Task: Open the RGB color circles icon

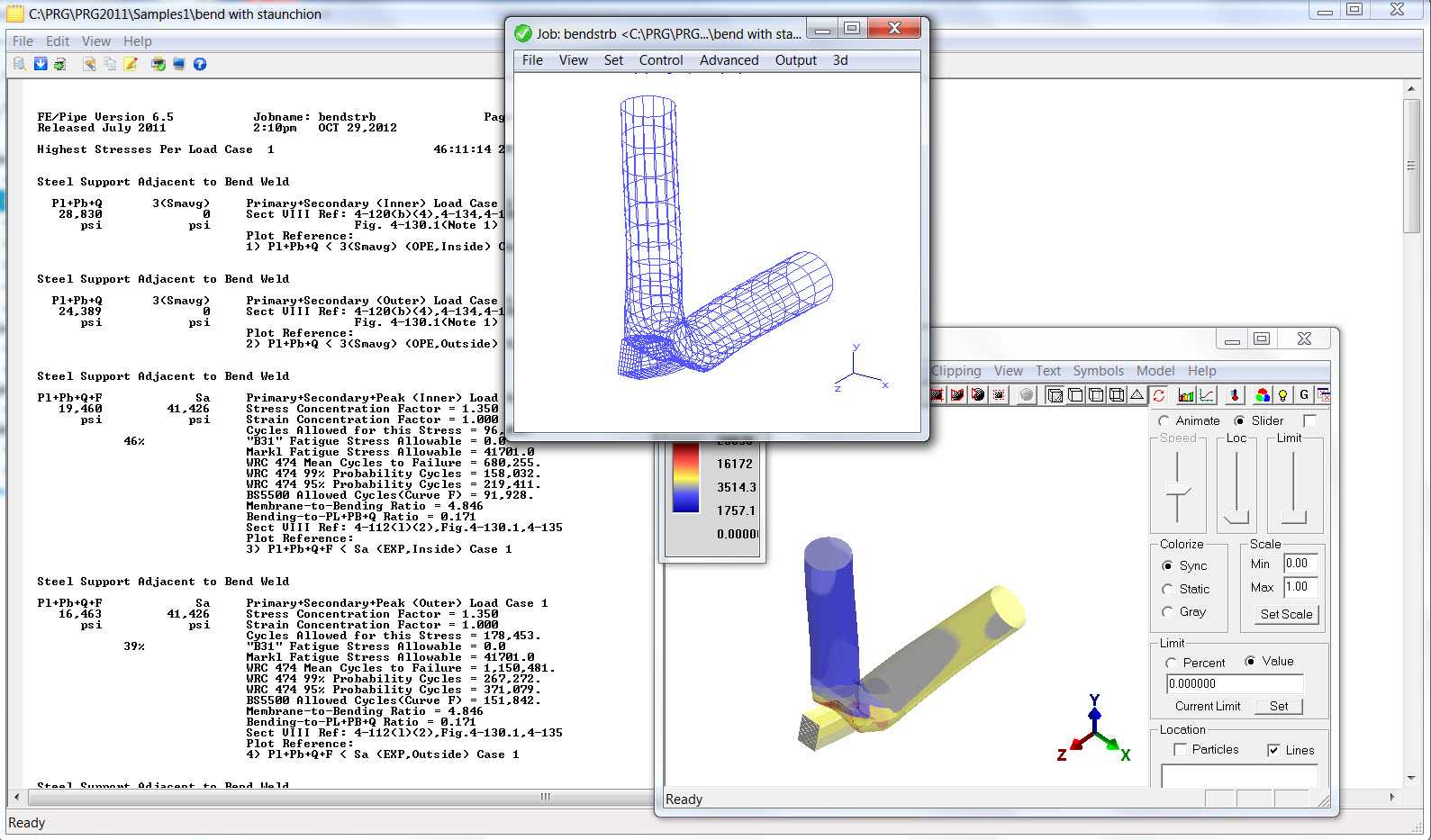Action: tap(1262, 395)
